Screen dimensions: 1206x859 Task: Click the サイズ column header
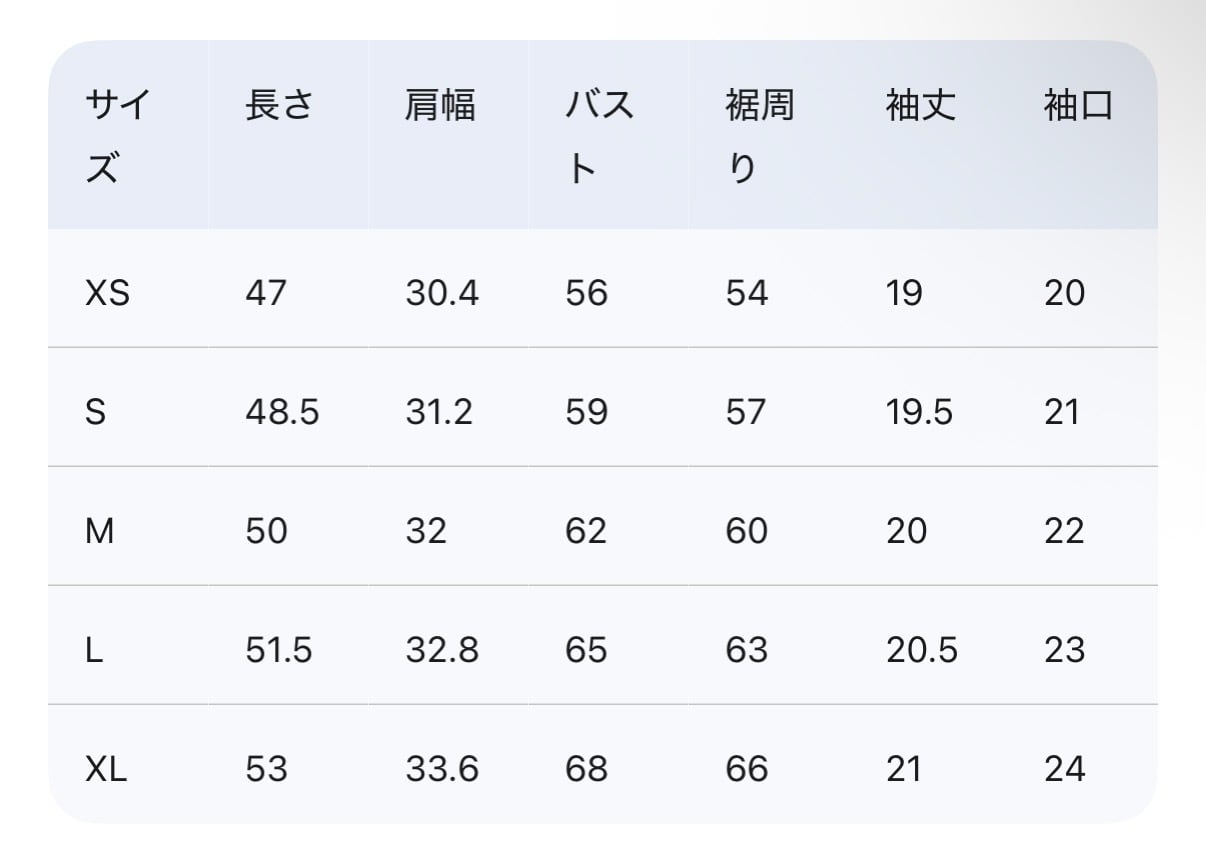117,137
